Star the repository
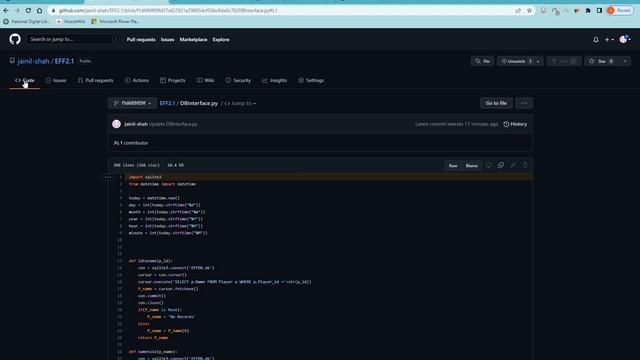 coord(602,61)
